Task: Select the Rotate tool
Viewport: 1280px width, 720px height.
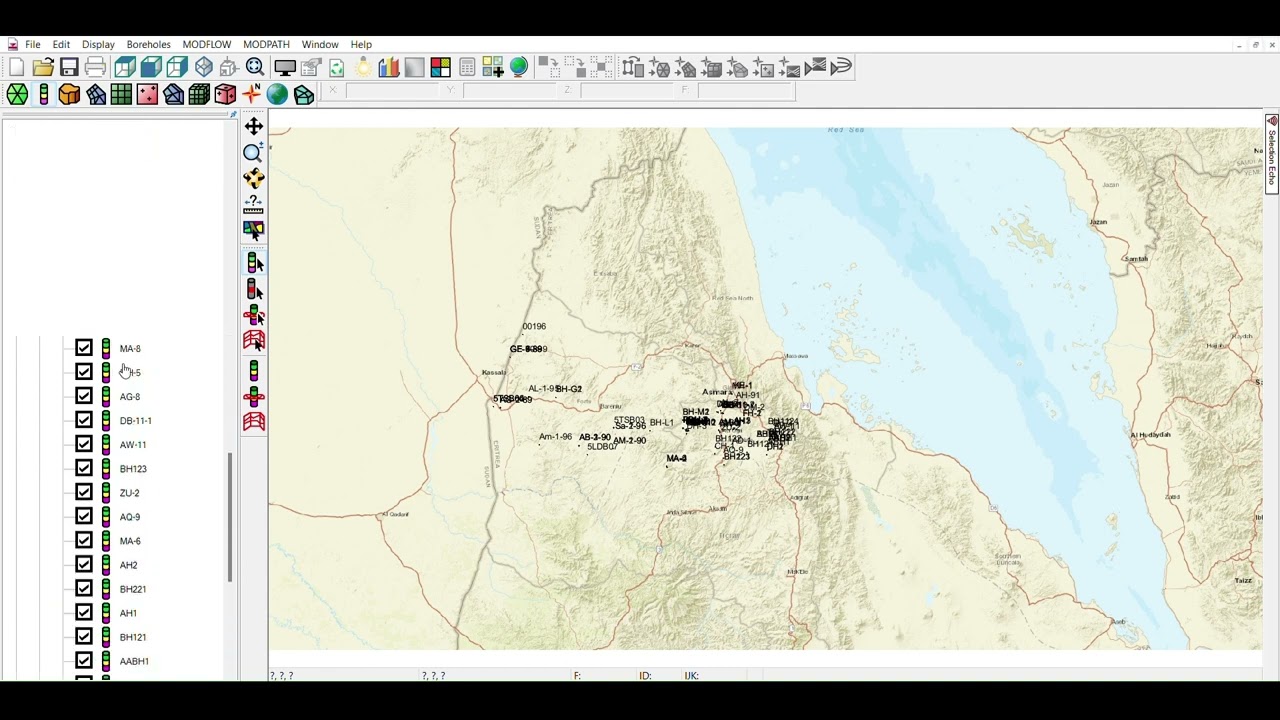Action: tap(253, 178)
